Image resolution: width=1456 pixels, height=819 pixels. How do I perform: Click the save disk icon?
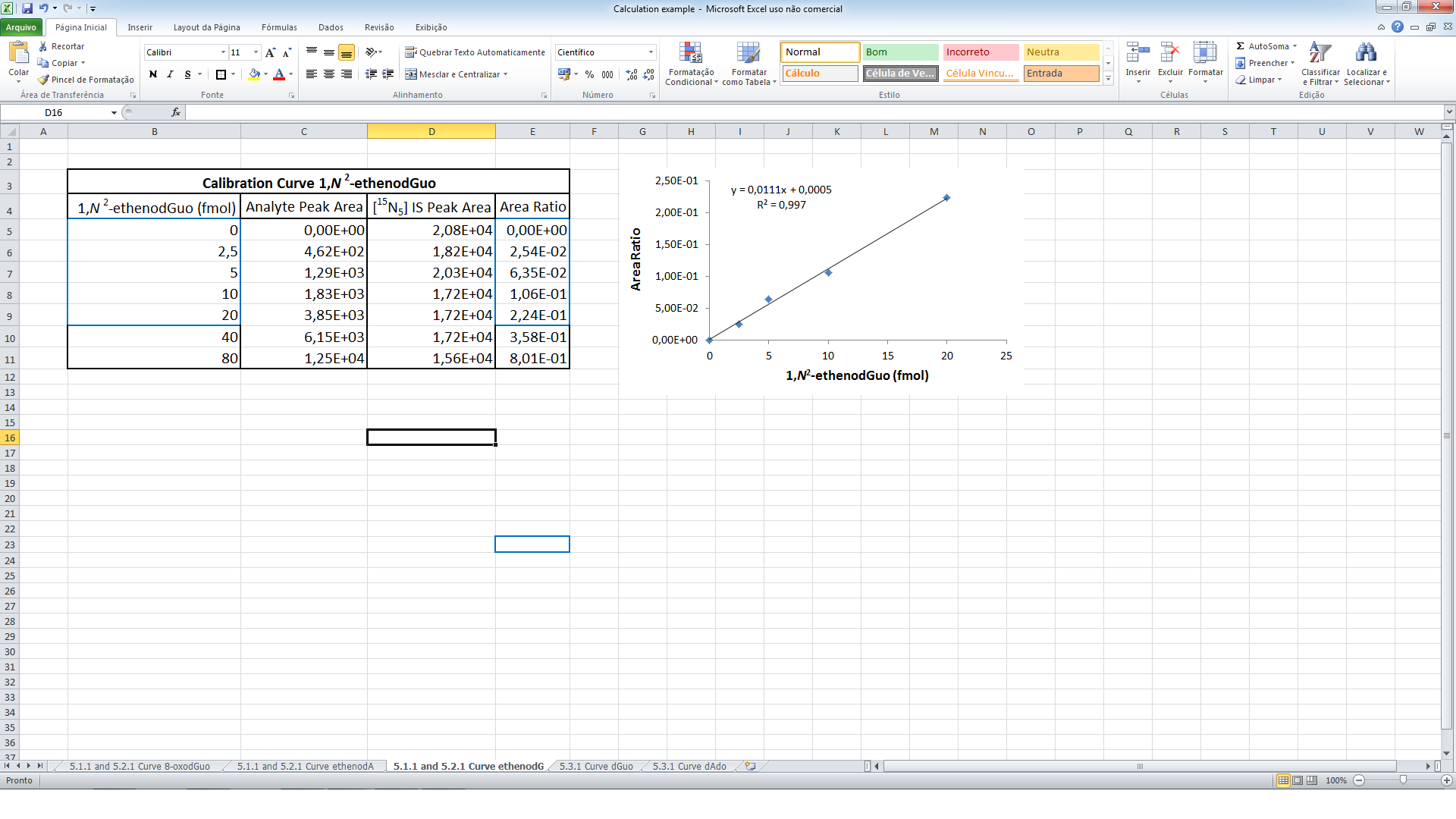27,8
